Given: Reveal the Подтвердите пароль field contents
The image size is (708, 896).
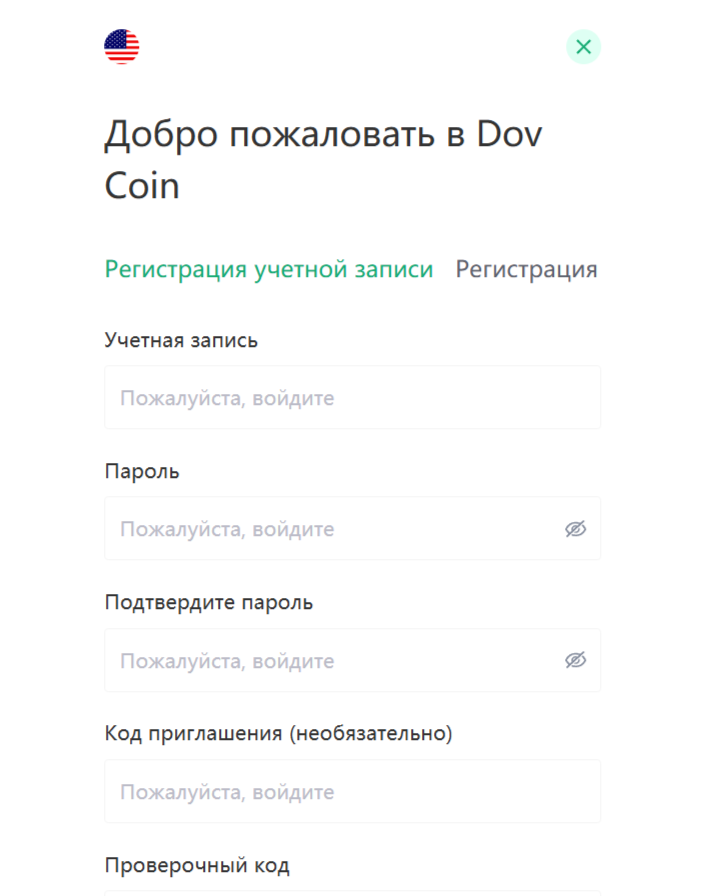Looking at the screenshot, I should point(575,660).
